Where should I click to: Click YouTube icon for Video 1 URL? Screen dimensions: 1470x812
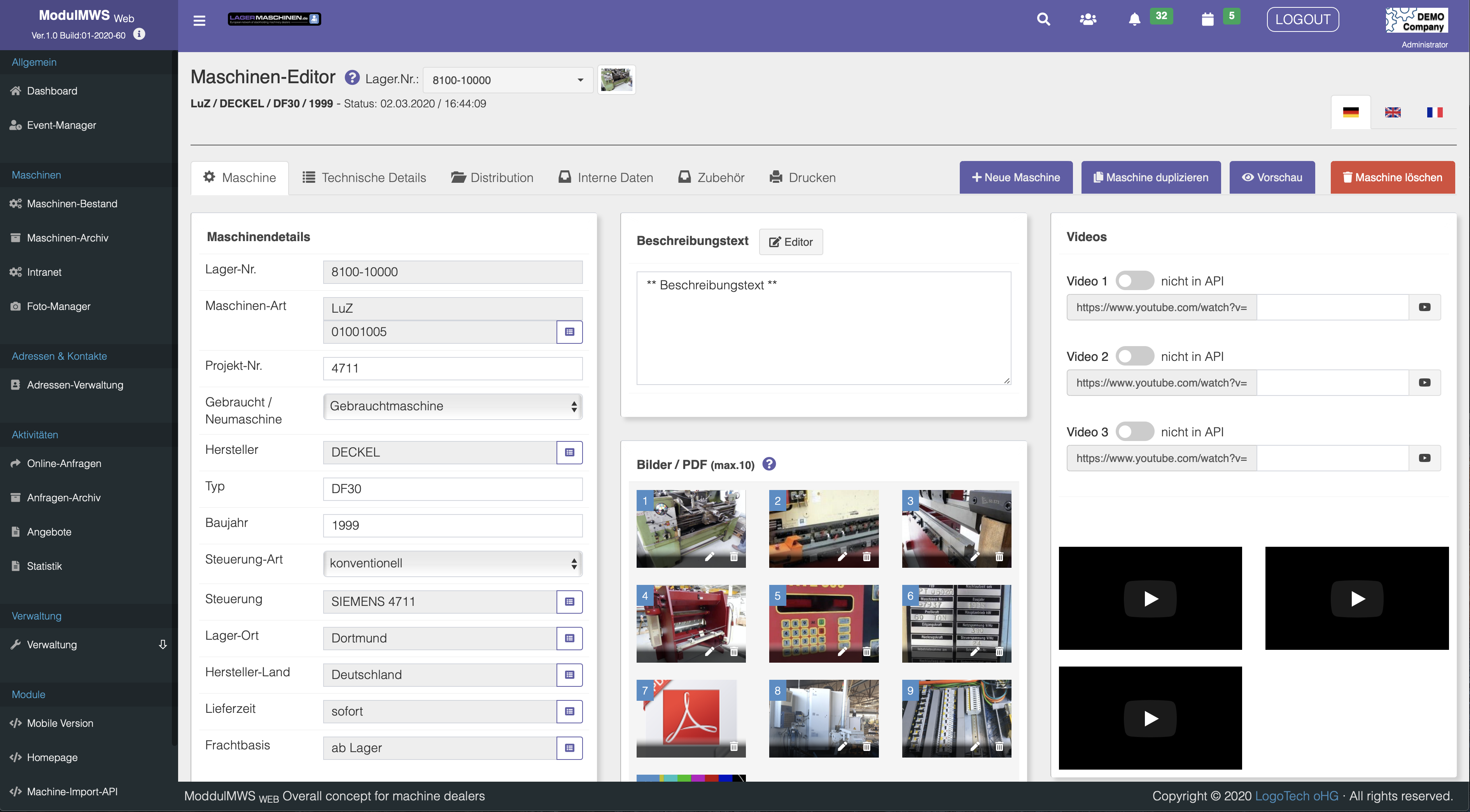tap(1424, 308)
